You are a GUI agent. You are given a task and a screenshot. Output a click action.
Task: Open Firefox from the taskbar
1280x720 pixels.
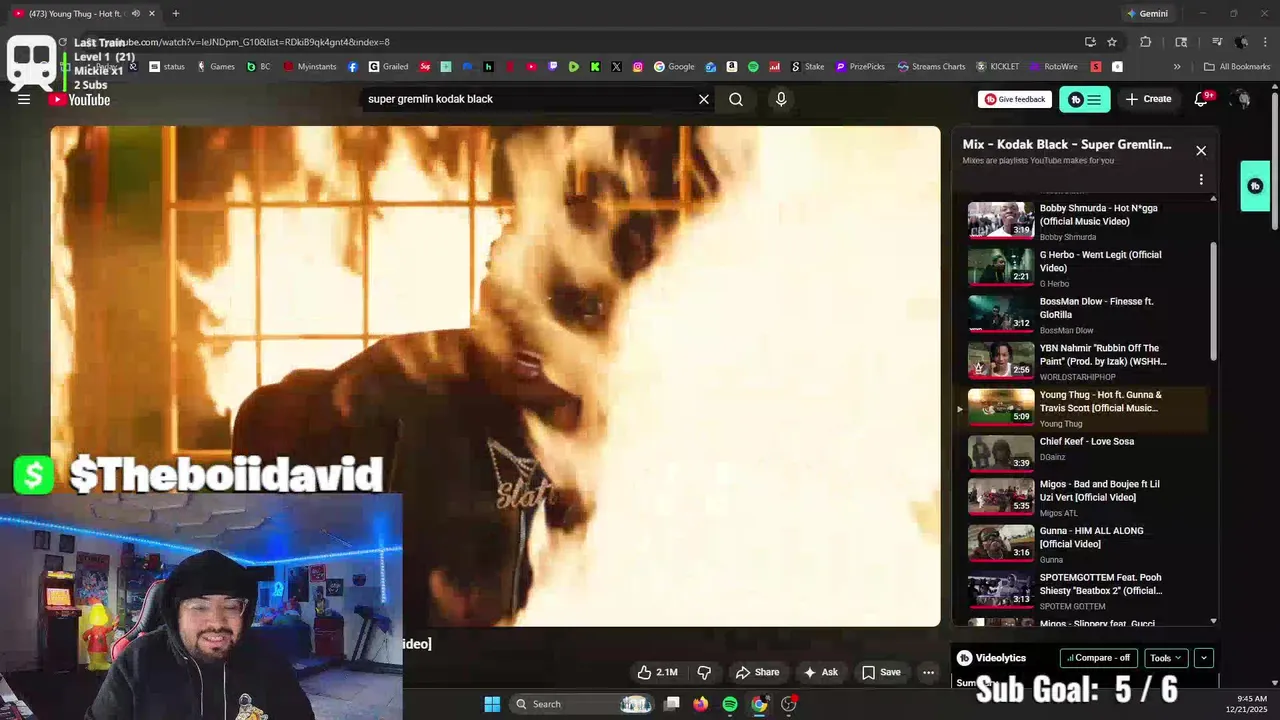tap(701, 704)
